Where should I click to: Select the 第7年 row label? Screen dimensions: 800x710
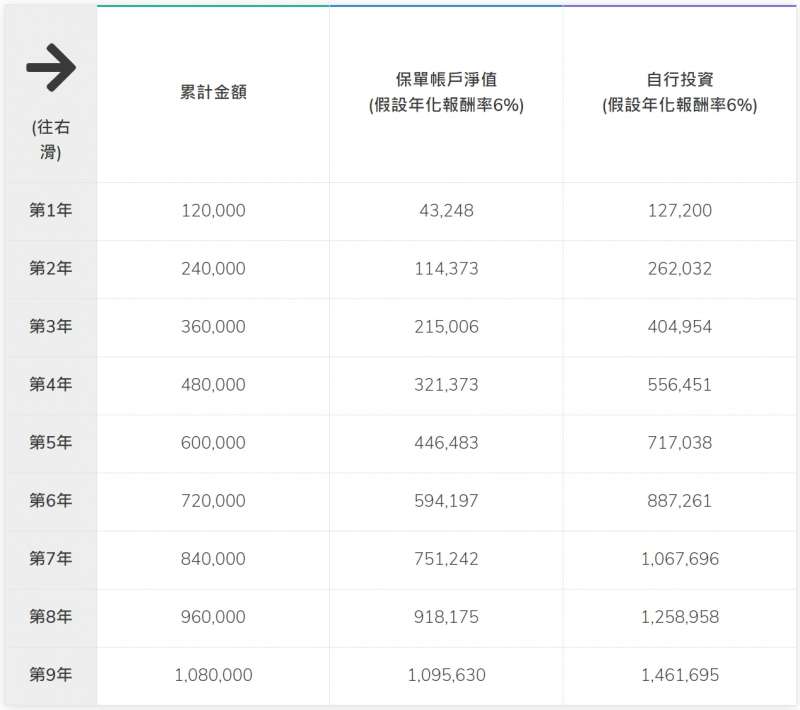[51, 559]
